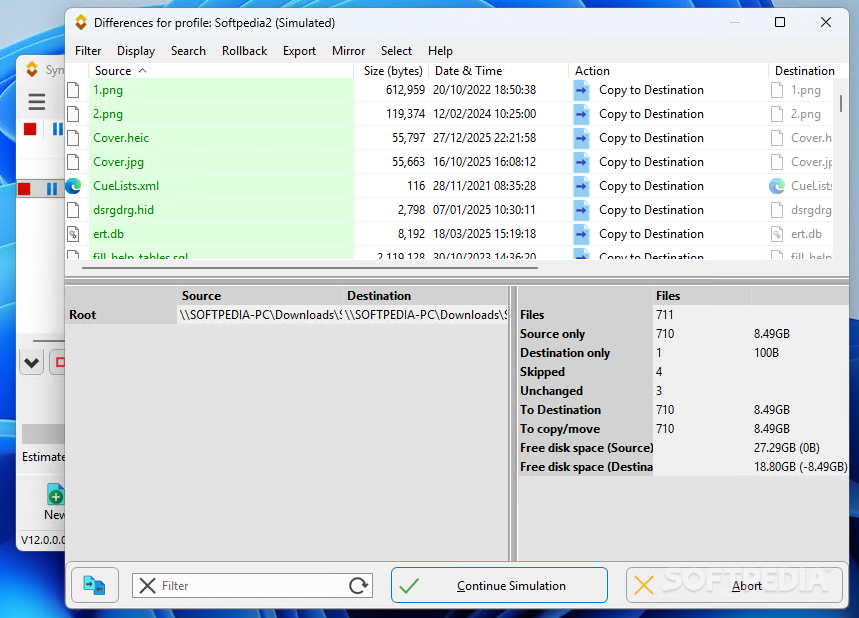Sort by the Source column header
The height and width of the screenshot is (618, 859).
[x=221, y=71]
